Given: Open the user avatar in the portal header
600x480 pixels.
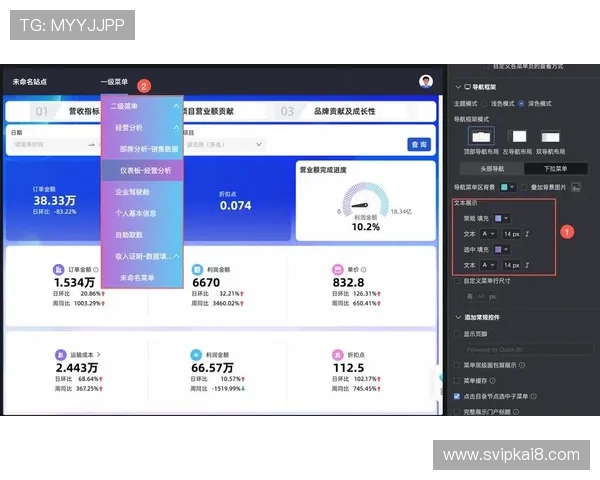Looking at the screenshot, I should [426, 81].
